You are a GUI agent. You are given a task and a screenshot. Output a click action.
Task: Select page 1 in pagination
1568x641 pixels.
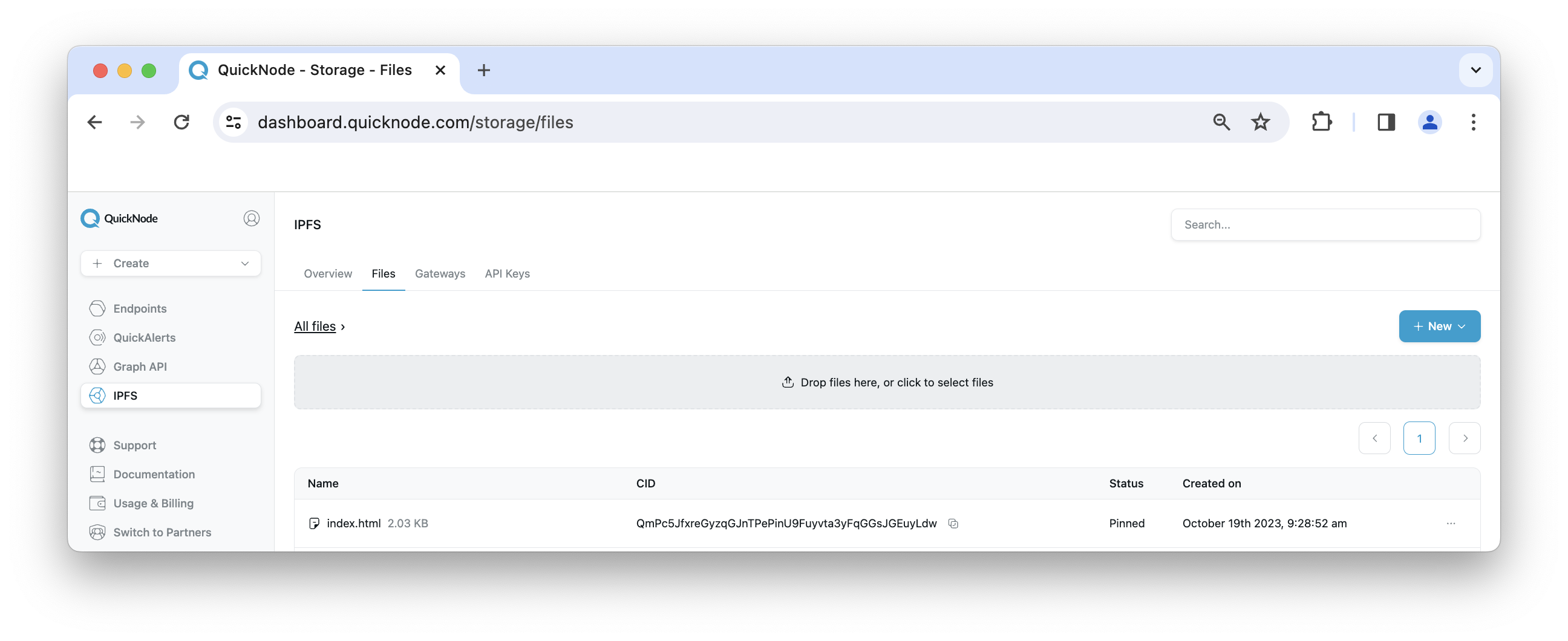(x=1419, y=438)
